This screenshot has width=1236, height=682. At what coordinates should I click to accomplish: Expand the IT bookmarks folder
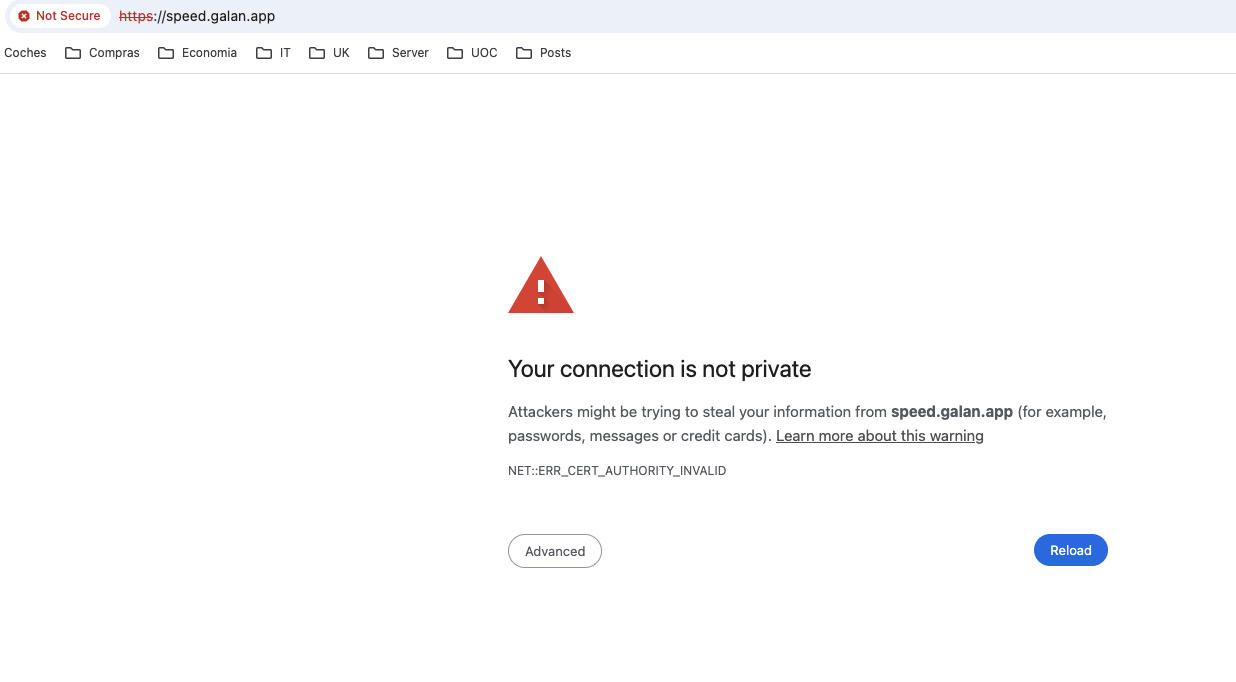point(273,53)
